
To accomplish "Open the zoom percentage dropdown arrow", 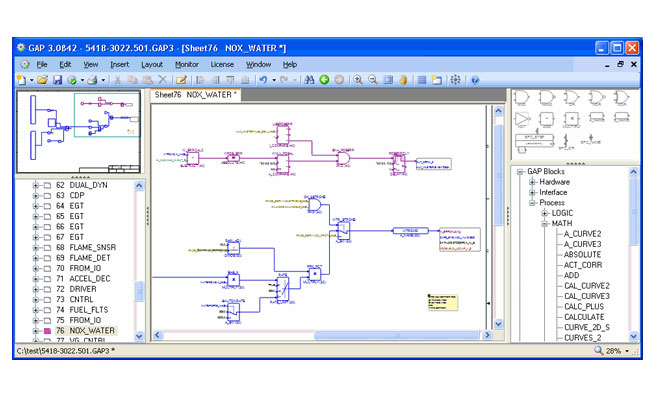I will click(627, 351).
